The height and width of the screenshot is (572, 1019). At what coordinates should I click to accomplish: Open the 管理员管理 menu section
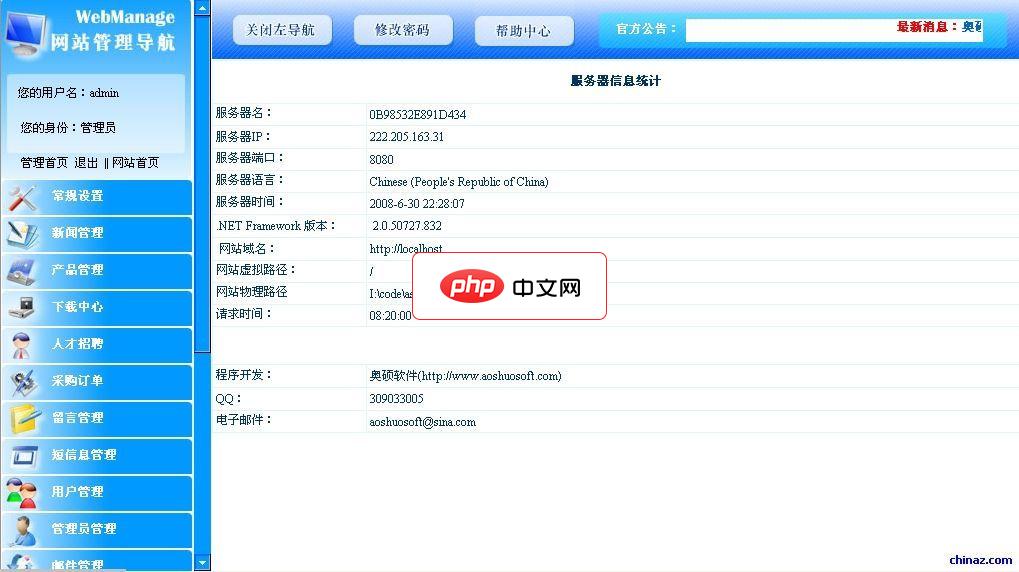click(97, 531)
